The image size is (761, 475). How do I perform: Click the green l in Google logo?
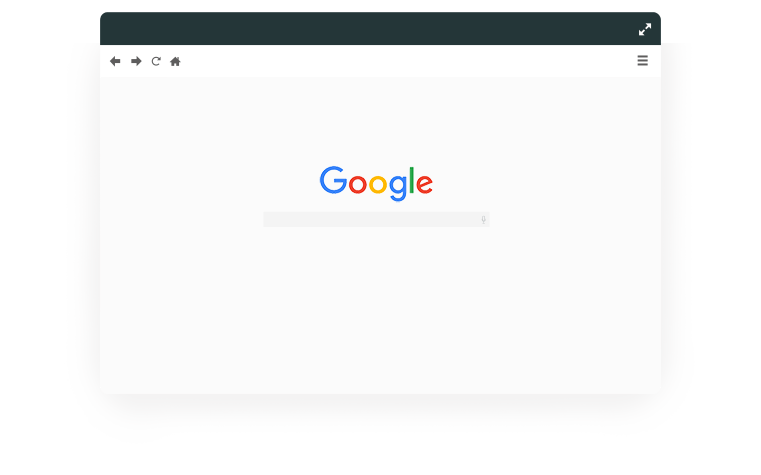click(x=412, y=180)
